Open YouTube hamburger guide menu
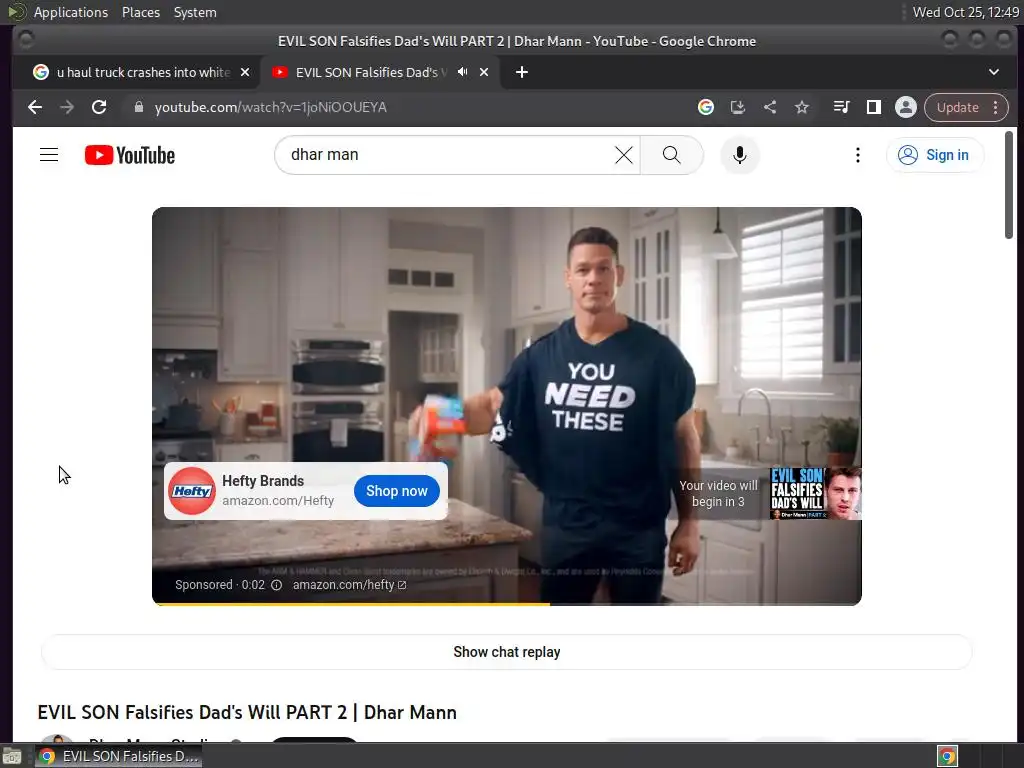 (49, 155)
